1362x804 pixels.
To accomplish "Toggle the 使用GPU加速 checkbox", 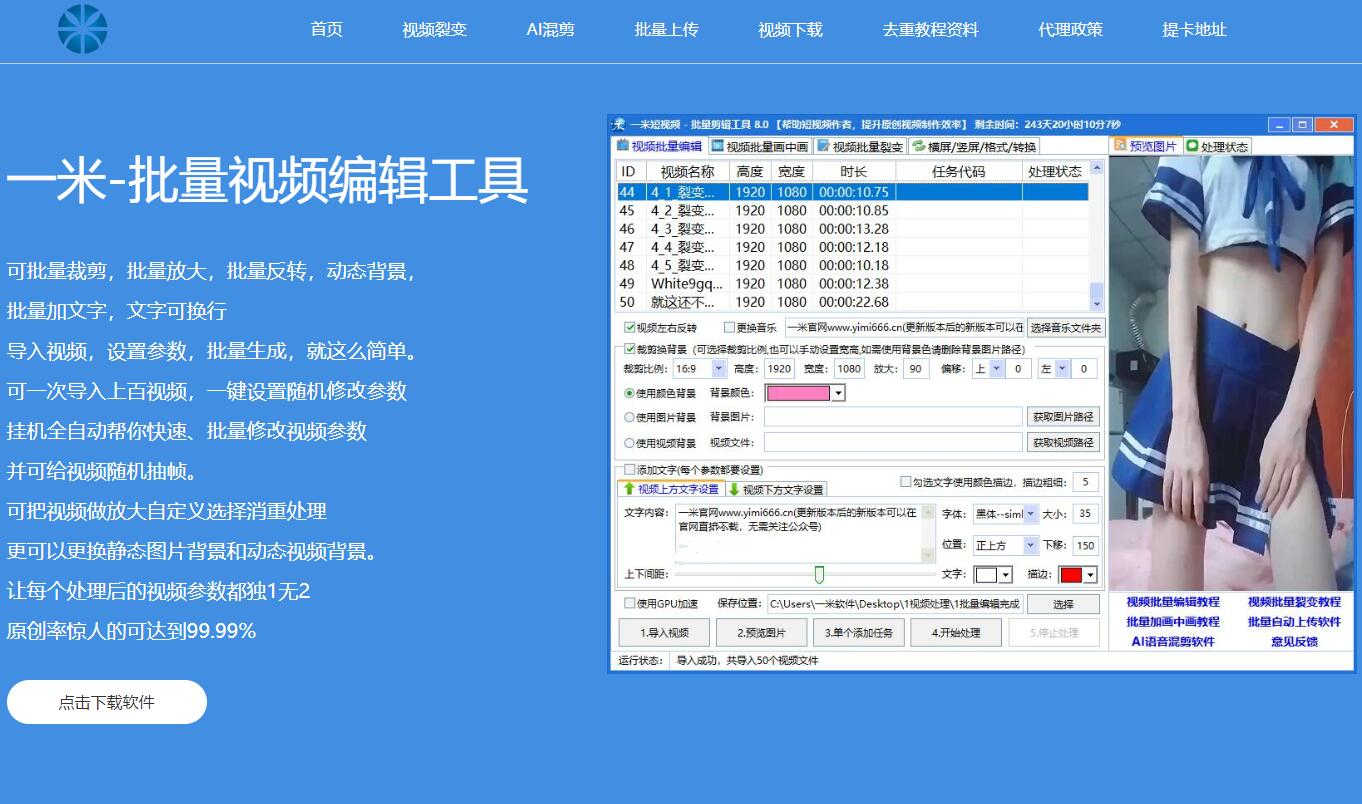I will point(628,603).
